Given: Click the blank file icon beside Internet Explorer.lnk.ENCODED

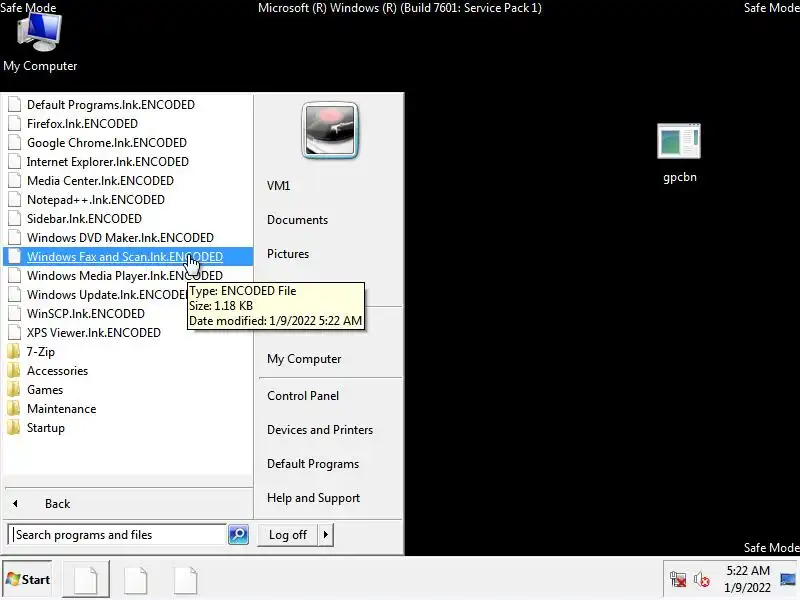Looking at the screenshot, I should pos(15,162).
